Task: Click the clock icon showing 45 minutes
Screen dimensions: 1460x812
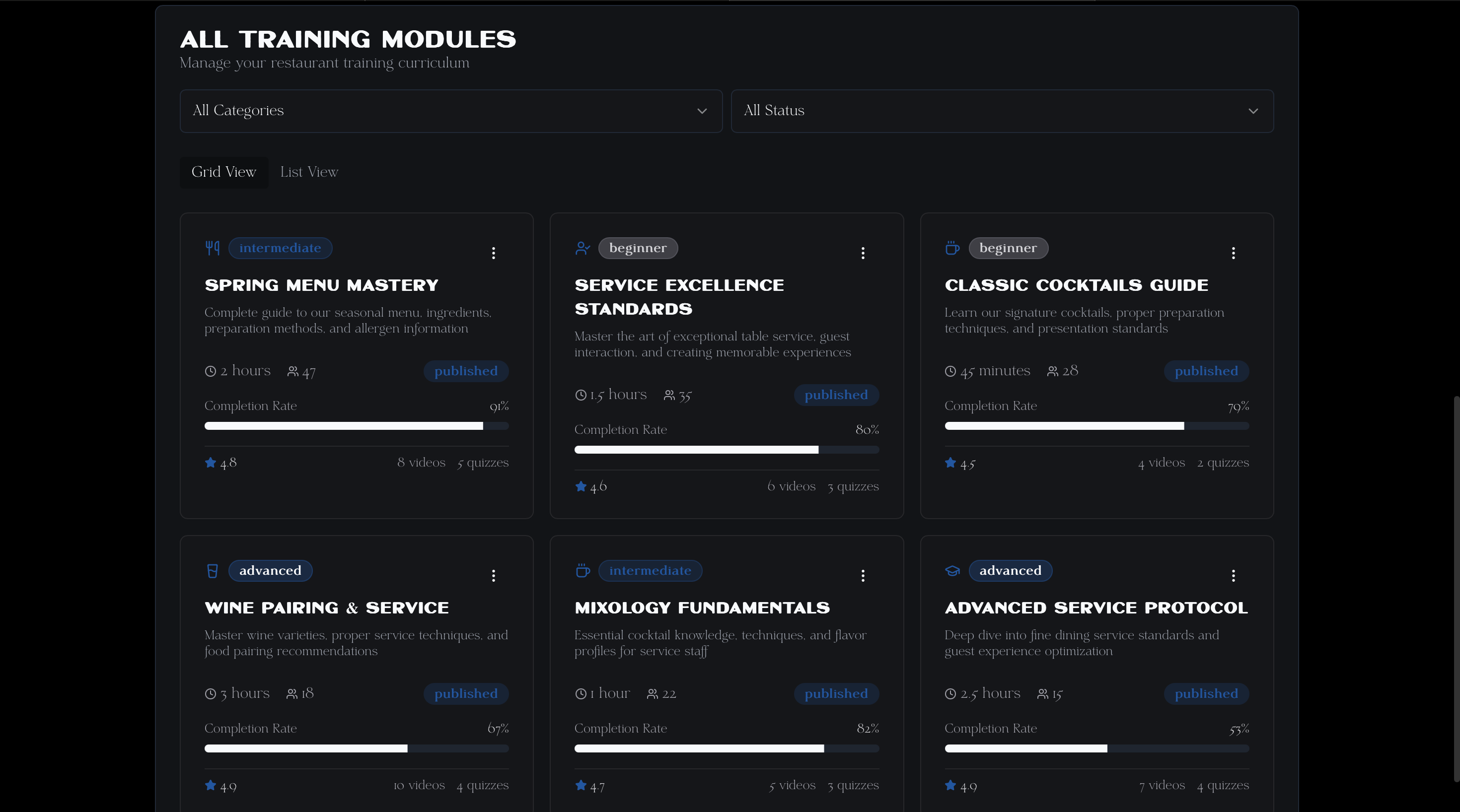Action: click(950, 371)
